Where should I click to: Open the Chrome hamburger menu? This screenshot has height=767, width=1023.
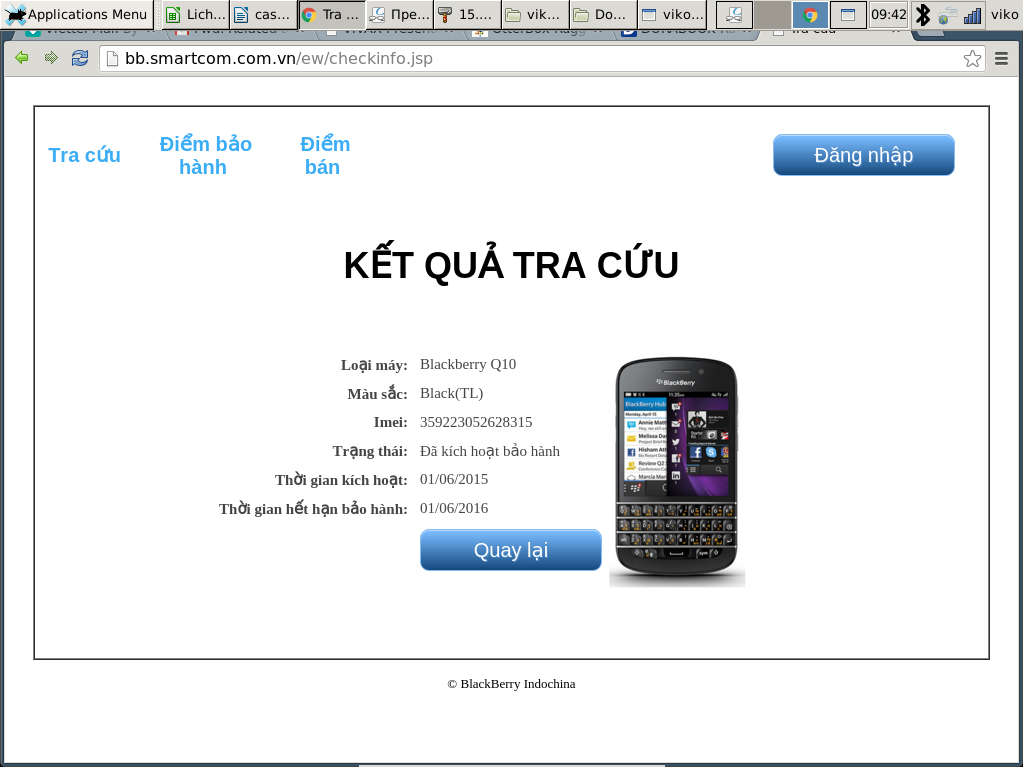point(1002,58)
